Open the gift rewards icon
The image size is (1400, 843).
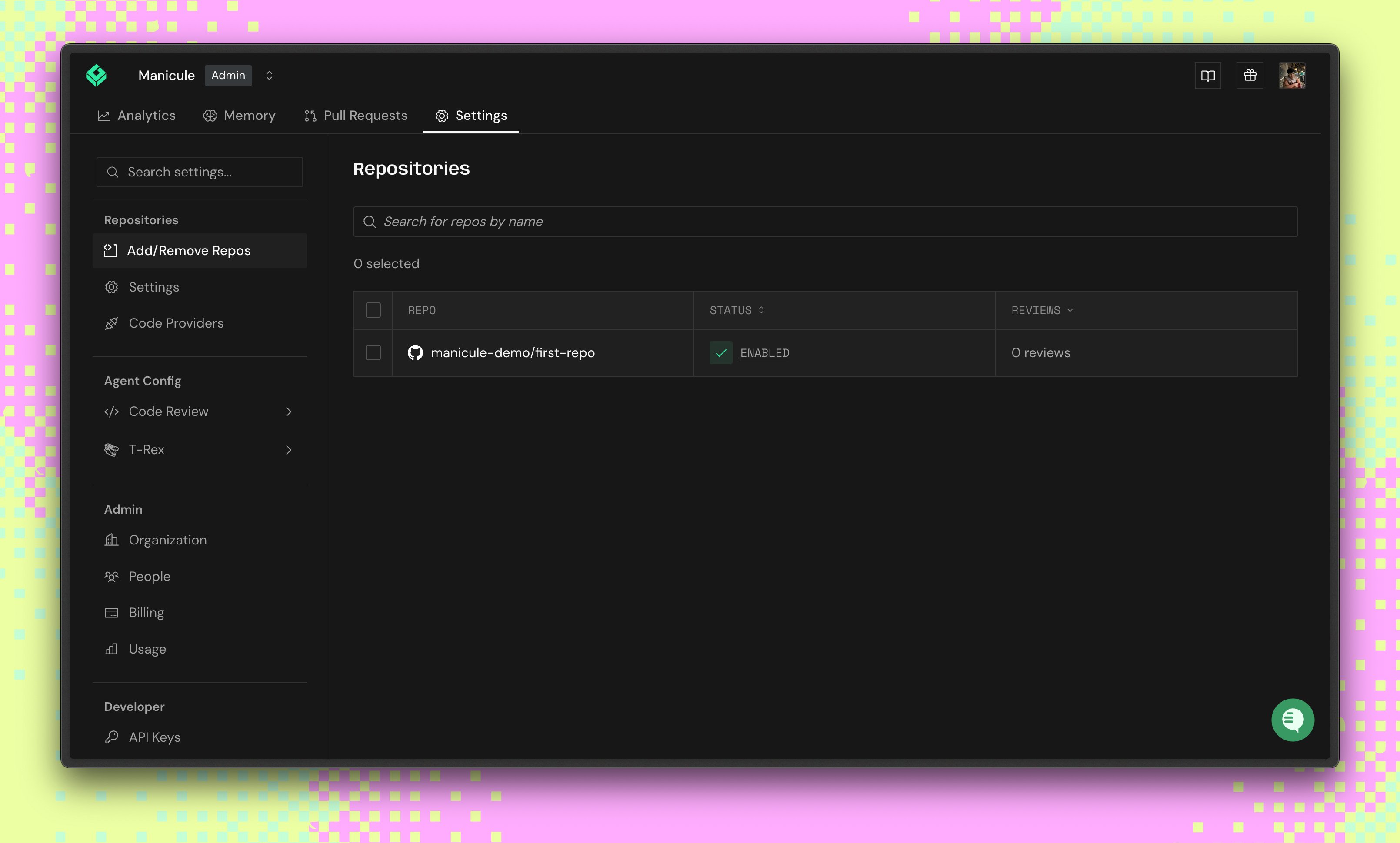point(1250,76)
